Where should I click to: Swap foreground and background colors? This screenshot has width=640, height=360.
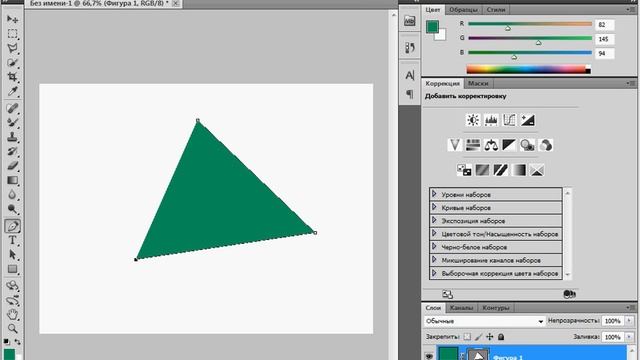[x=18, y=341]
